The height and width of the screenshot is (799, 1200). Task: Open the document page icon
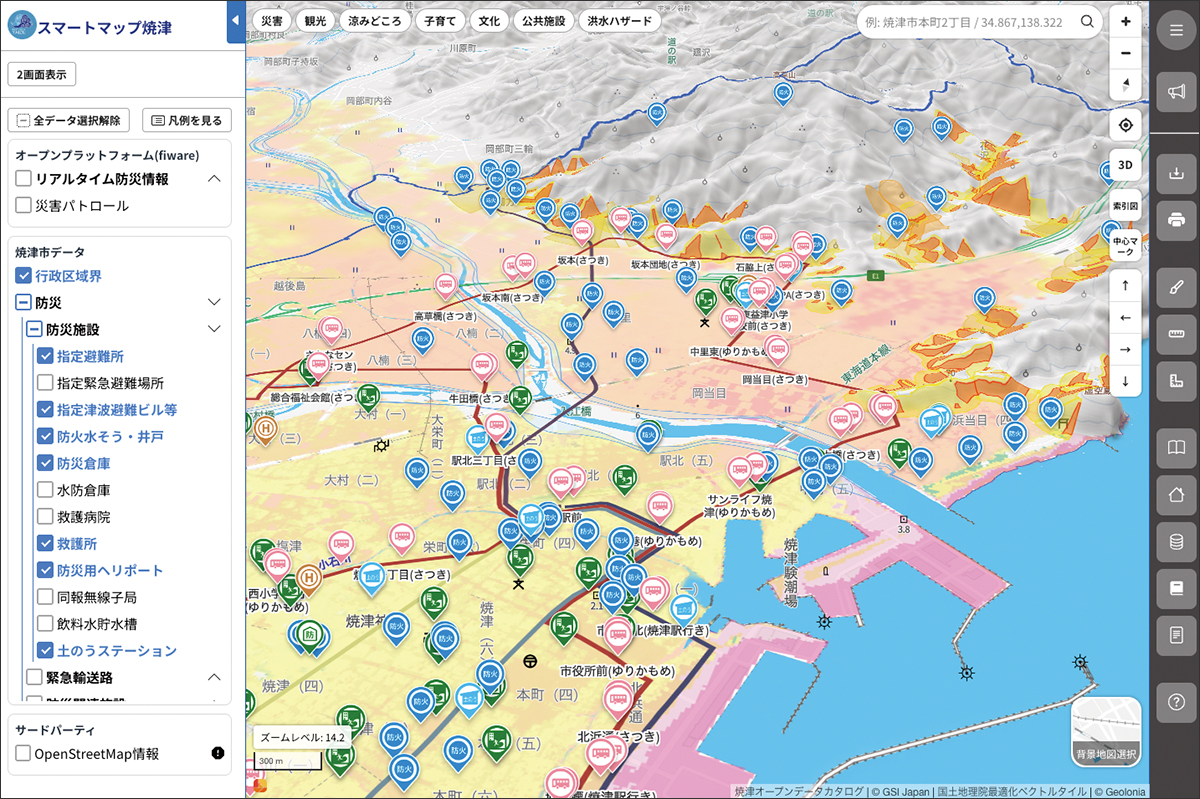tap(1175, 635)
